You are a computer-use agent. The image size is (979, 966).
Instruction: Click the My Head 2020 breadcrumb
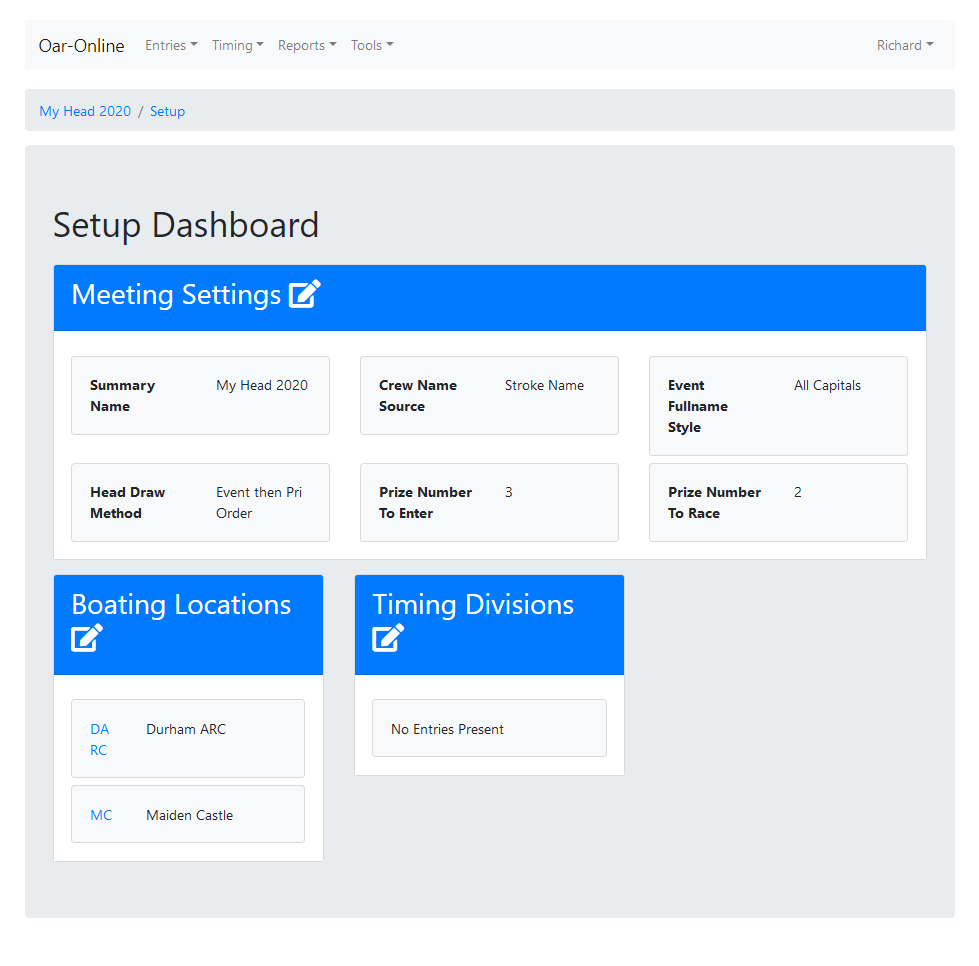(x=85, y=111)
